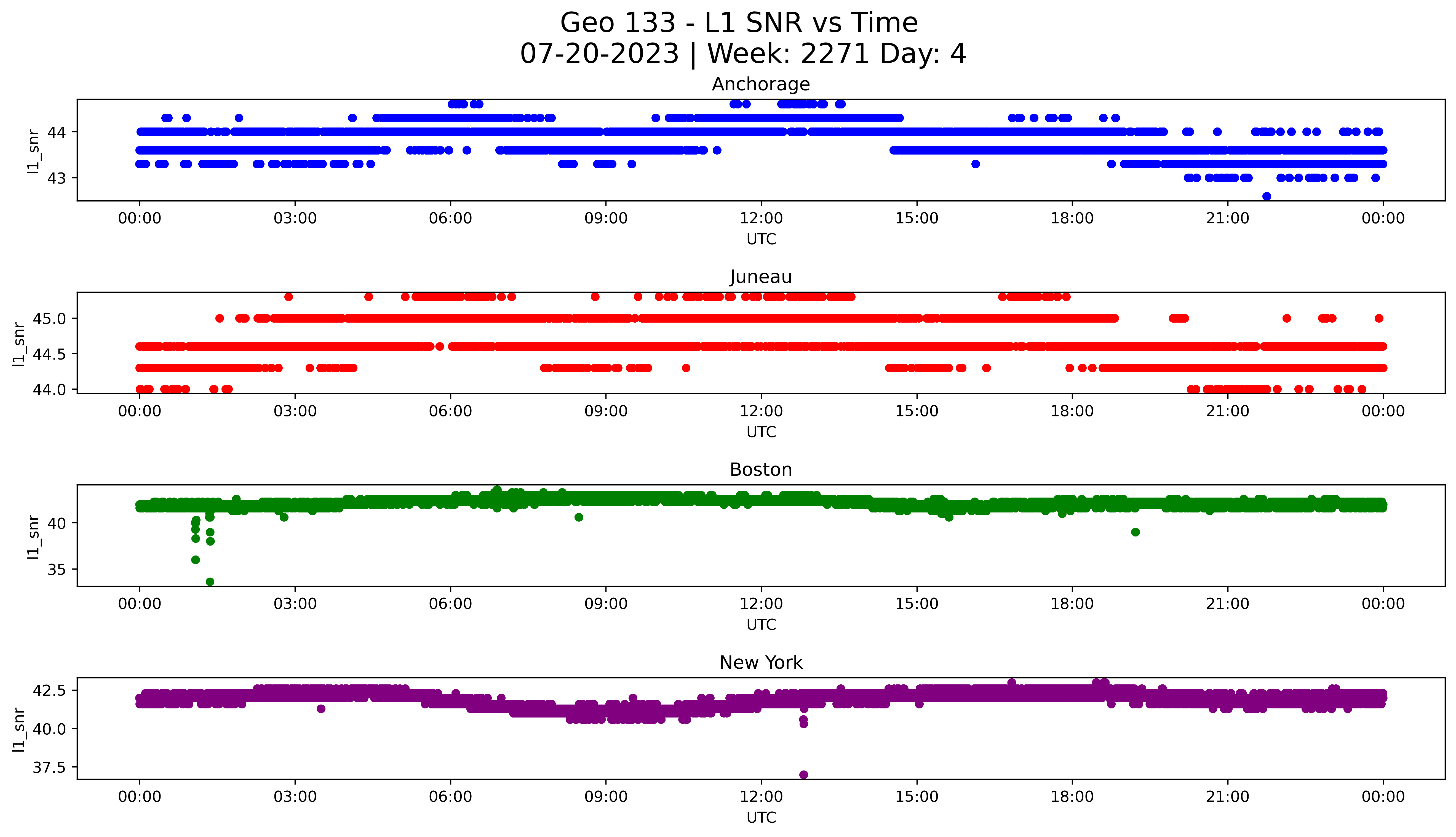The image size is (1456, 837).
Task: Click the 40.0 y-tick label on New York plot
Action: click(49, 729)
